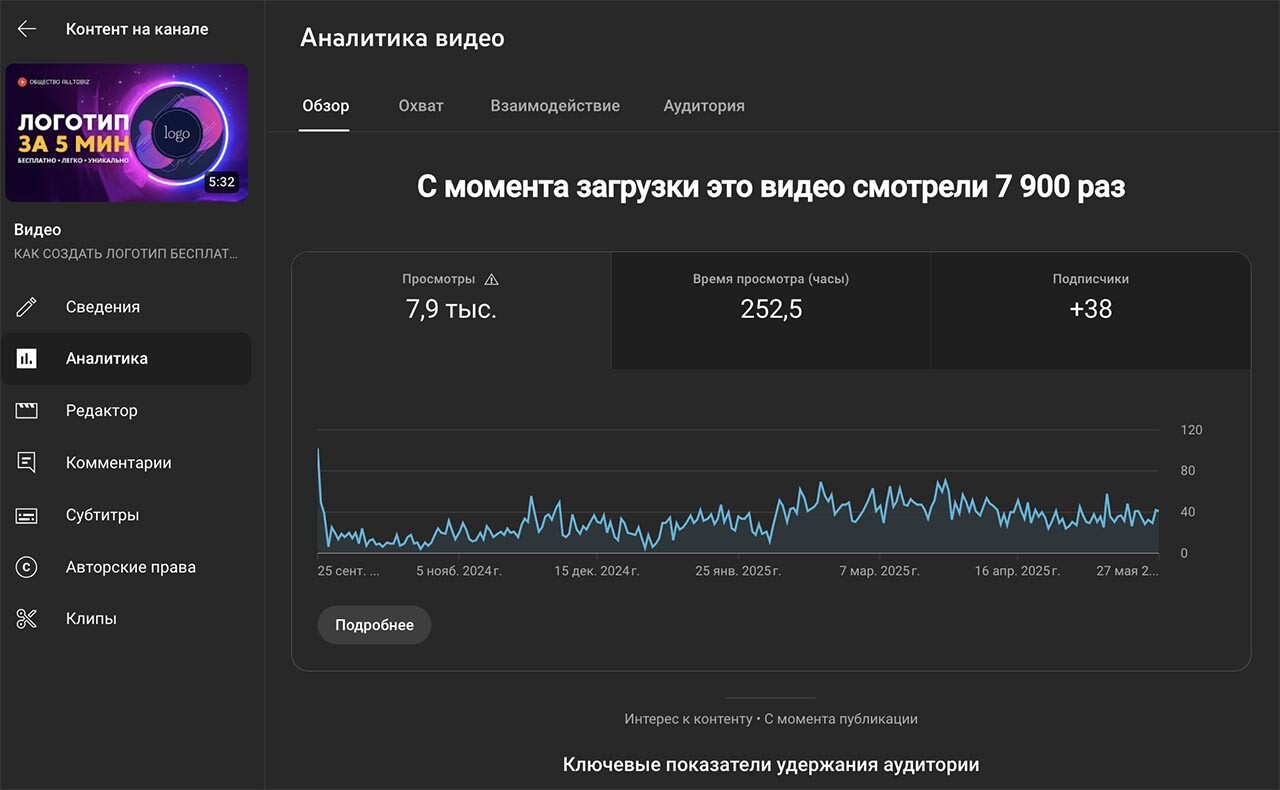Click the Субтитры captions icon

[27, 516]
